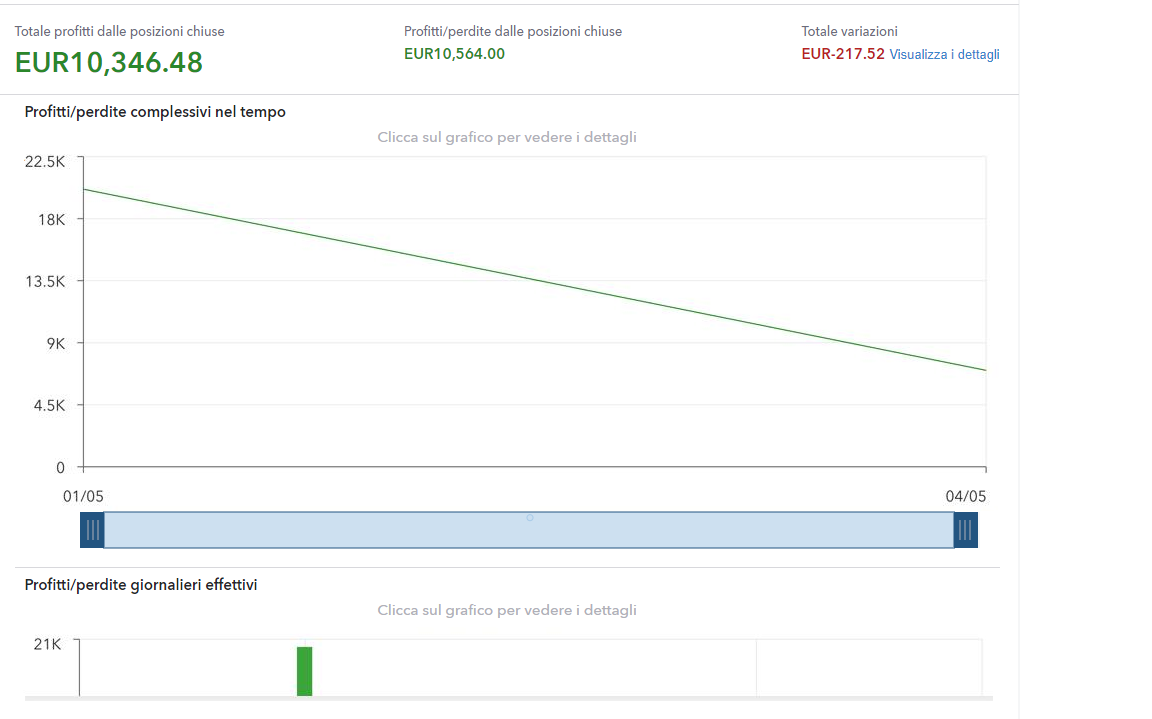Click the green bar in the daily profit chart

[304, 671]
